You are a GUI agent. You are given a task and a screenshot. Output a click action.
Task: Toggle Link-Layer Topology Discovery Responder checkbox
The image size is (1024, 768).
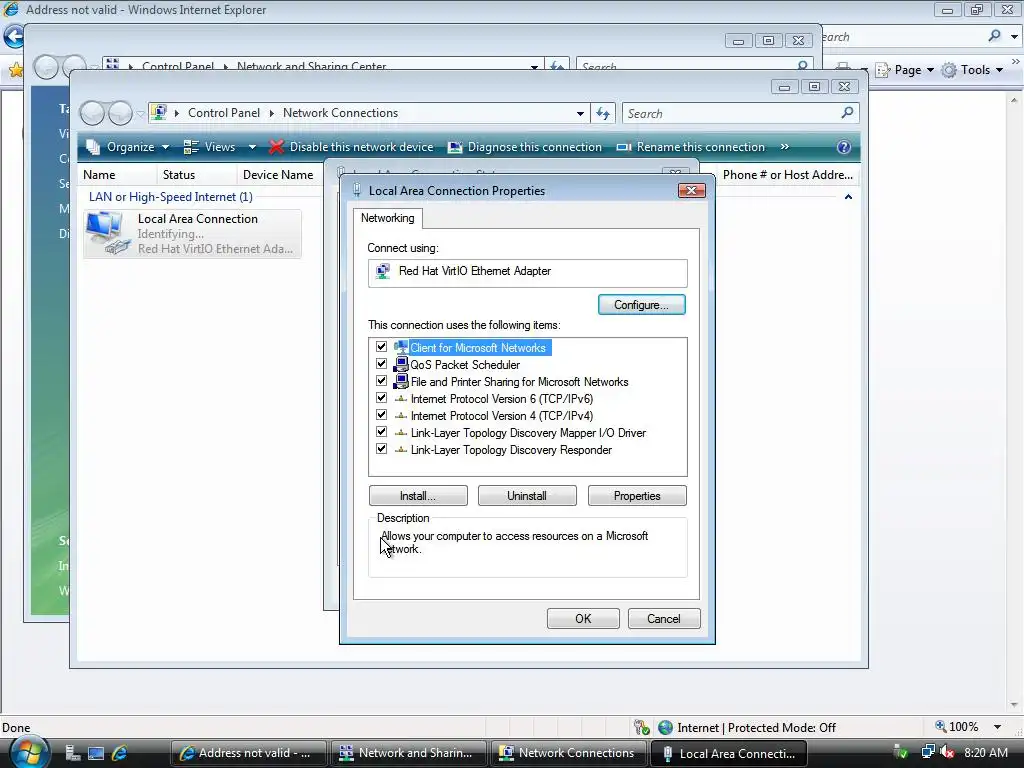381,449
